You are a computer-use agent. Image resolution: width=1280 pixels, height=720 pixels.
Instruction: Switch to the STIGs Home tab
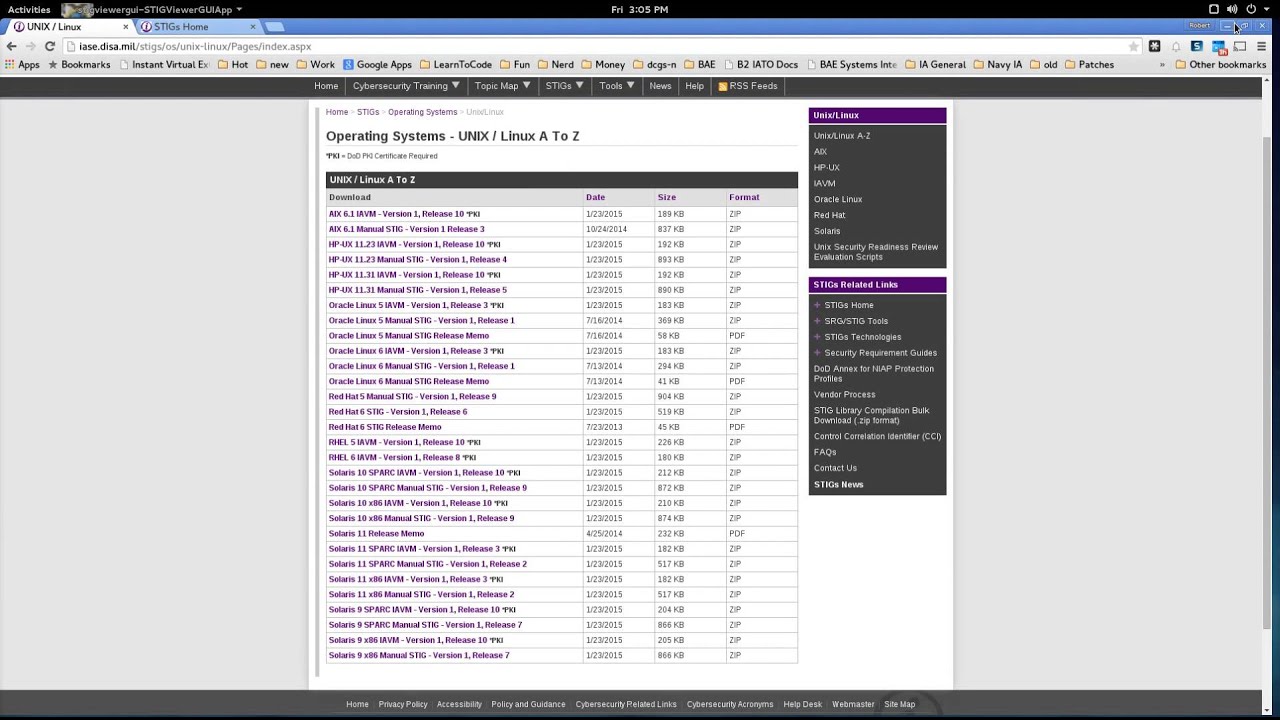pyautogui.click(x=196, y=27)
